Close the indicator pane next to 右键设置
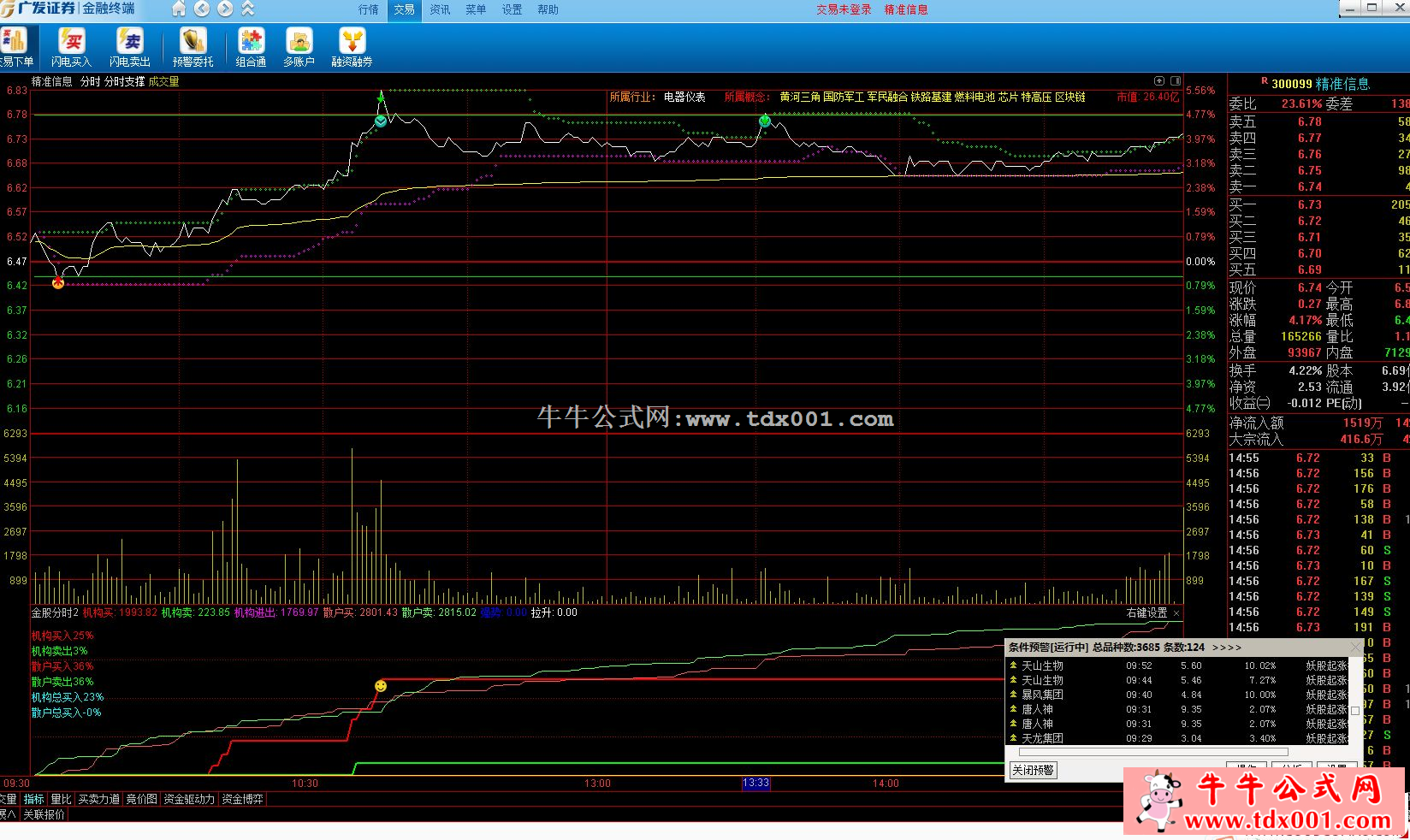1410x840 pixels. 1176,612
